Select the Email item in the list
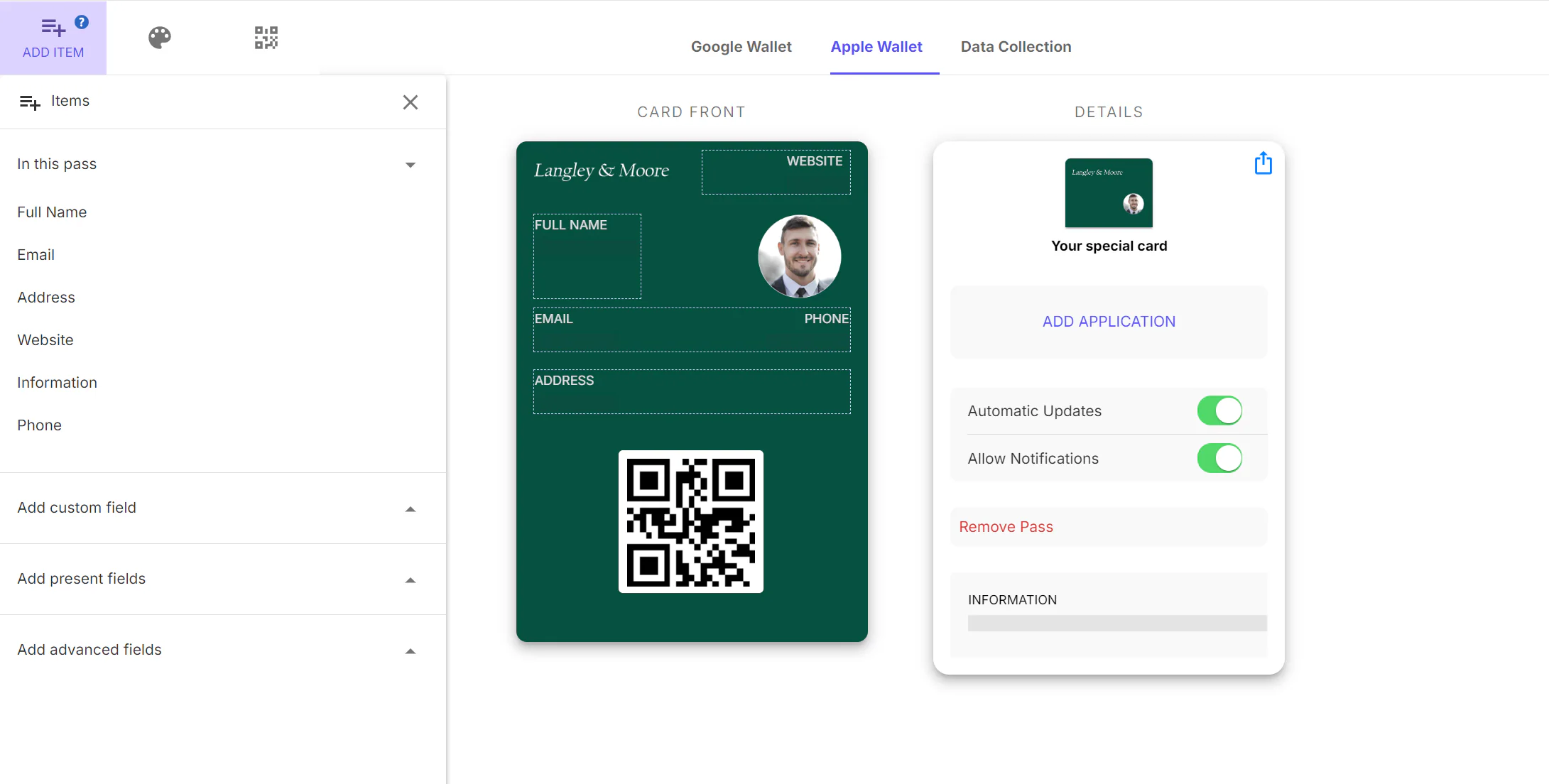 36,255
